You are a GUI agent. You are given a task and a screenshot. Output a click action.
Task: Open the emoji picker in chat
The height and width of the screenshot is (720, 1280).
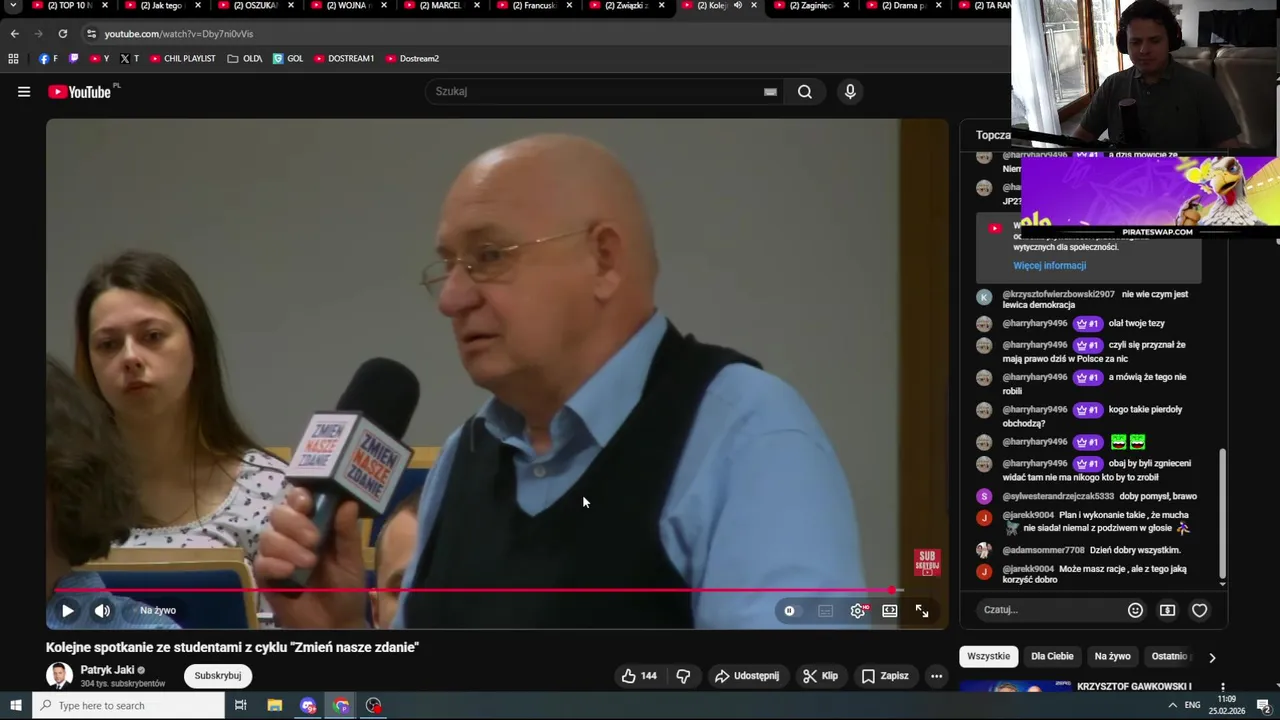click(x=1135, y=610)
